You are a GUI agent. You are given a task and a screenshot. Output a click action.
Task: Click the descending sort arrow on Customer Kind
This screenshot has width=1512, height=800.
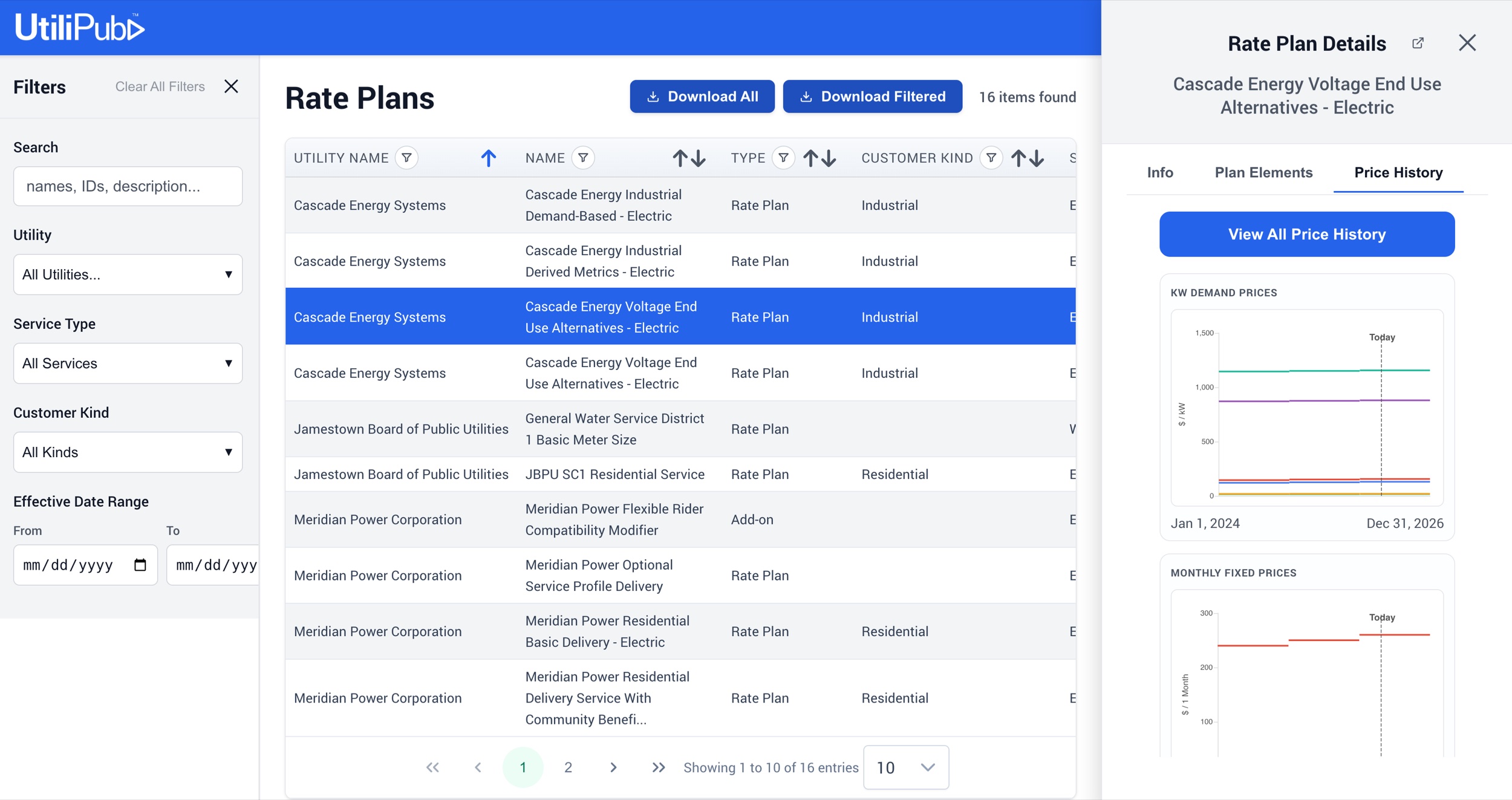click(1035, 158)
